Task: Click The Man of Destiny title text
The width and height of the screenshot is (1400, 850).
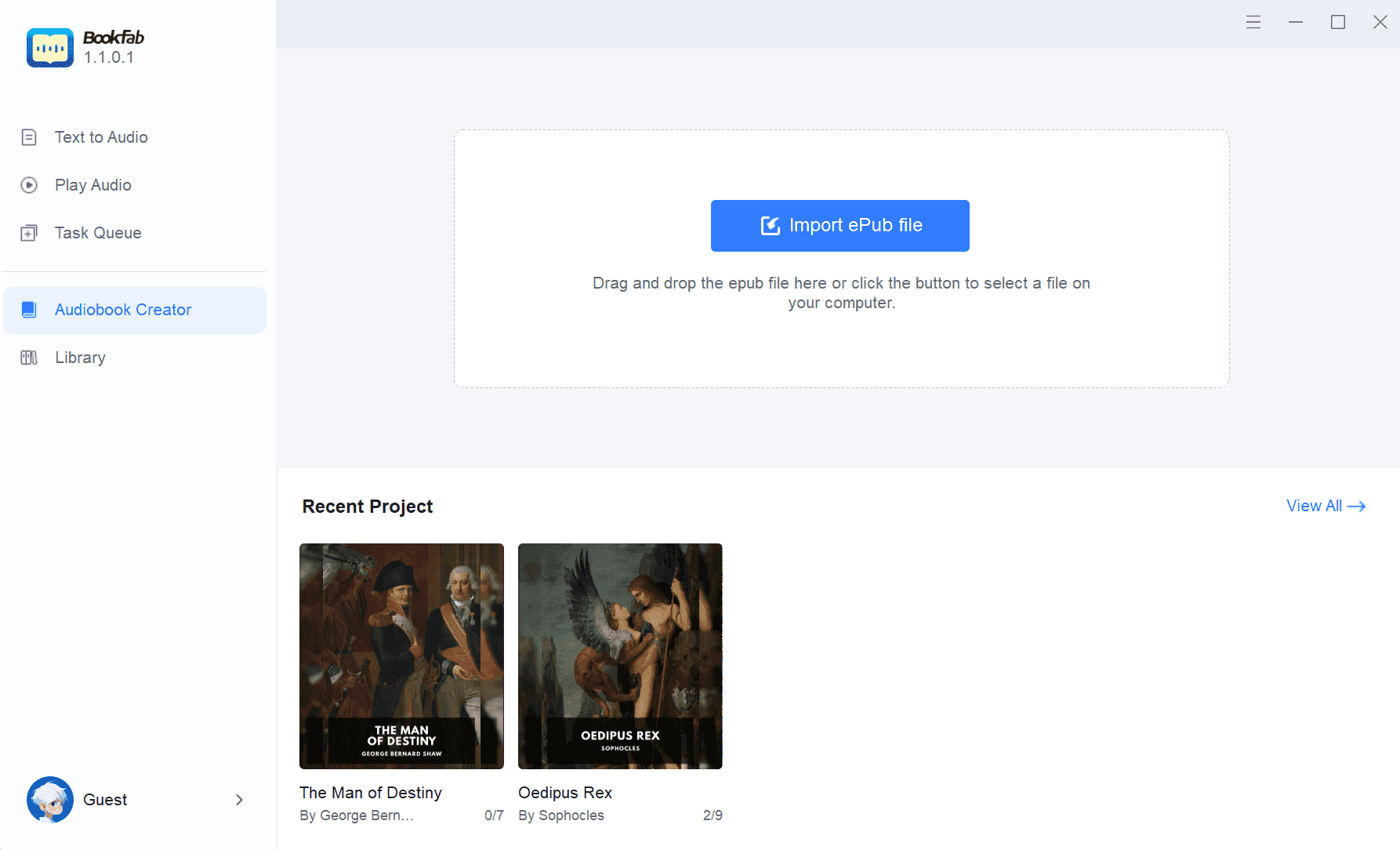Action: click(371, 793)
